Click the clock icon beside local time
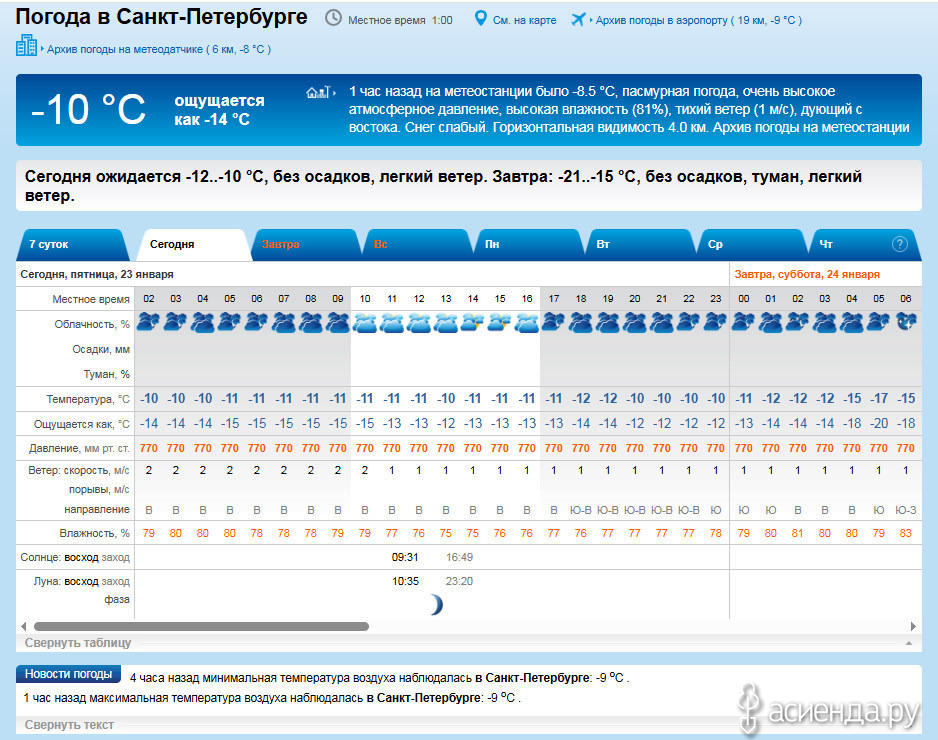This screenshot has width=938, height=740. [333, 19]
